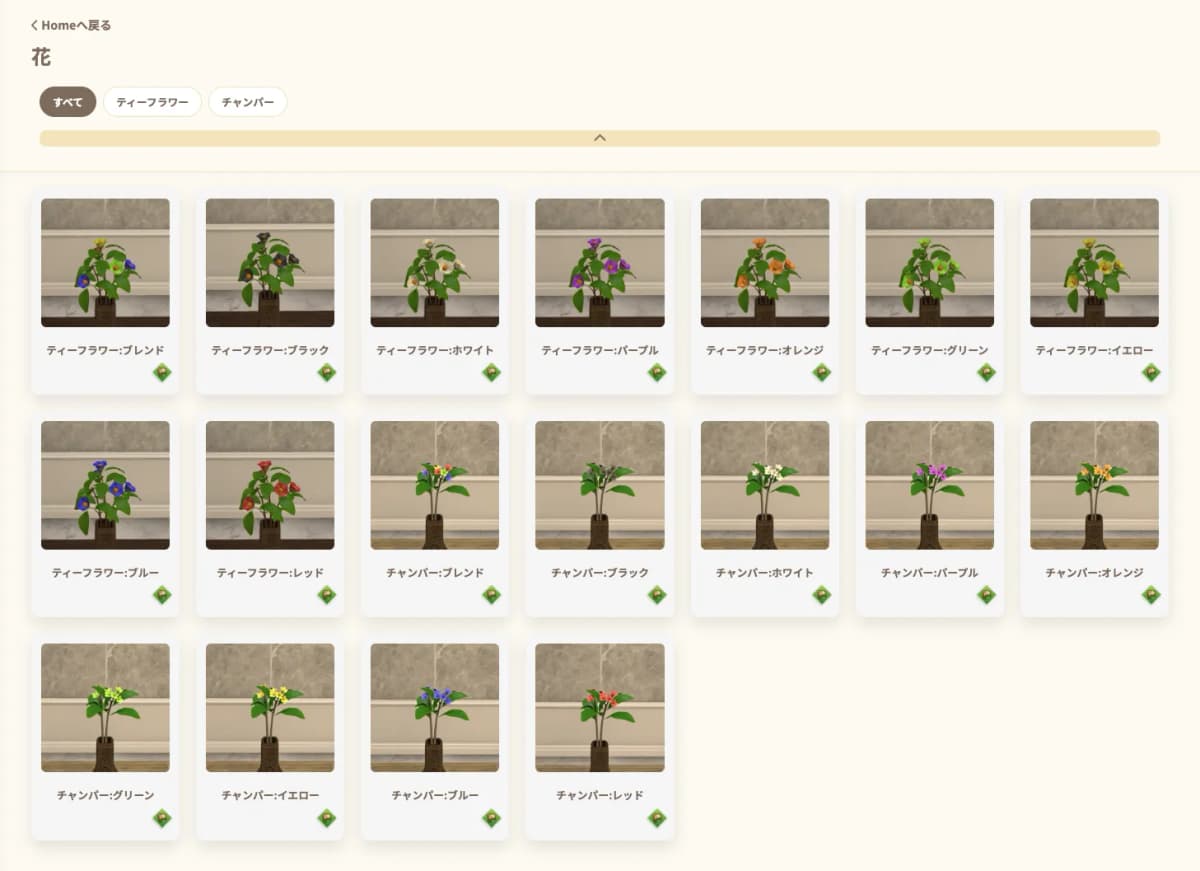This screenshot has width=1200, height=871.
Task: Click the green badge icon on チャンパー:オレンジ card
Action: click(x=1151, y=595)
